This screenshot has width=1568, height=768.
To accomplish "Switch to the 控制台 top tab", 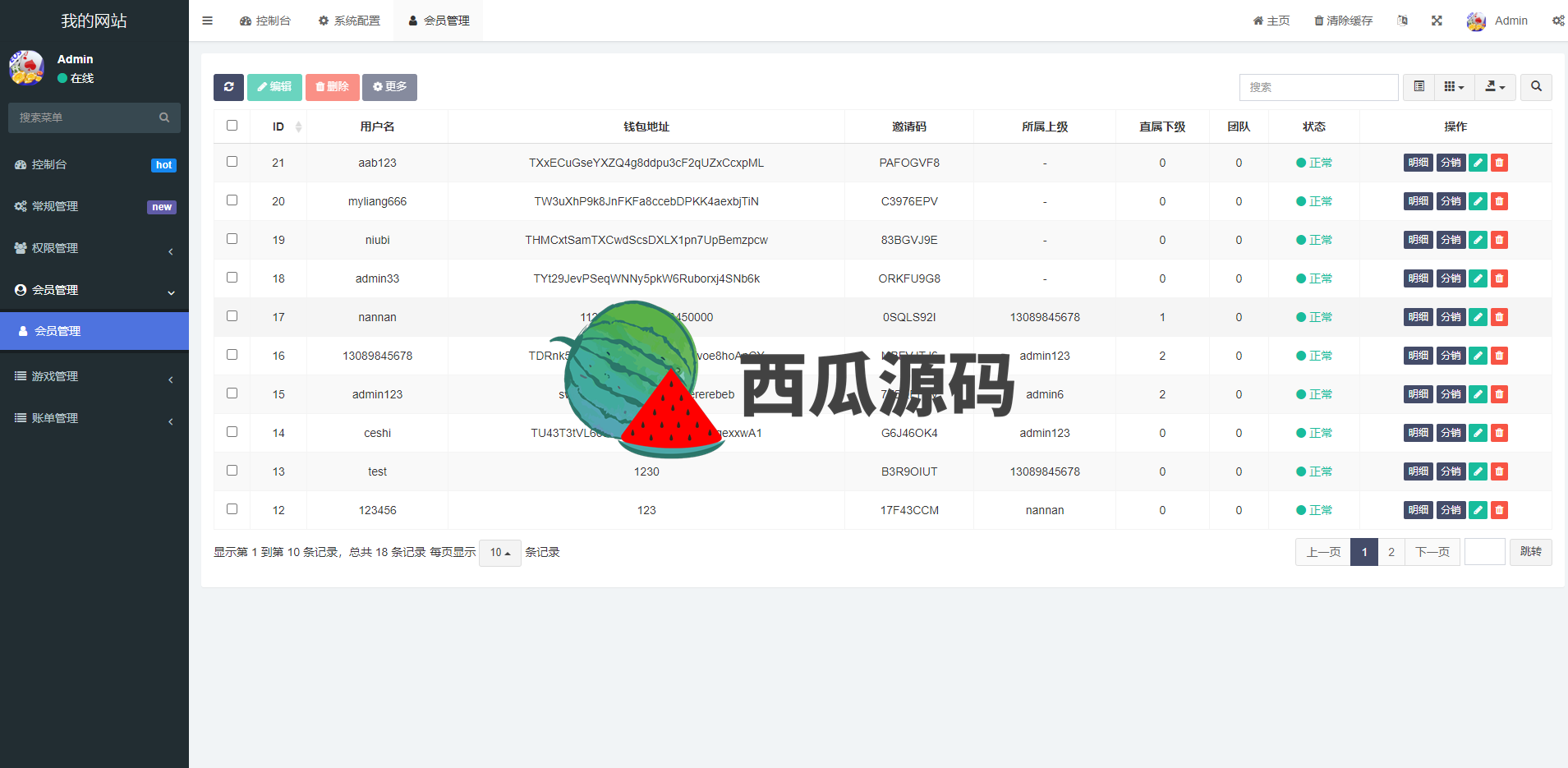I will coord(265,21).
